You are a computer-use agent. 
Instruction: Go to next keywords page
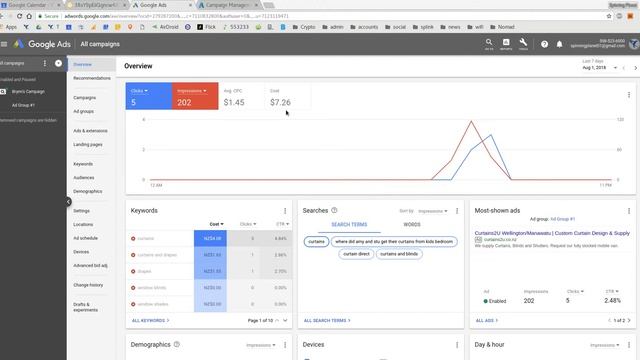pyautogui.click(x=285, y=320)
